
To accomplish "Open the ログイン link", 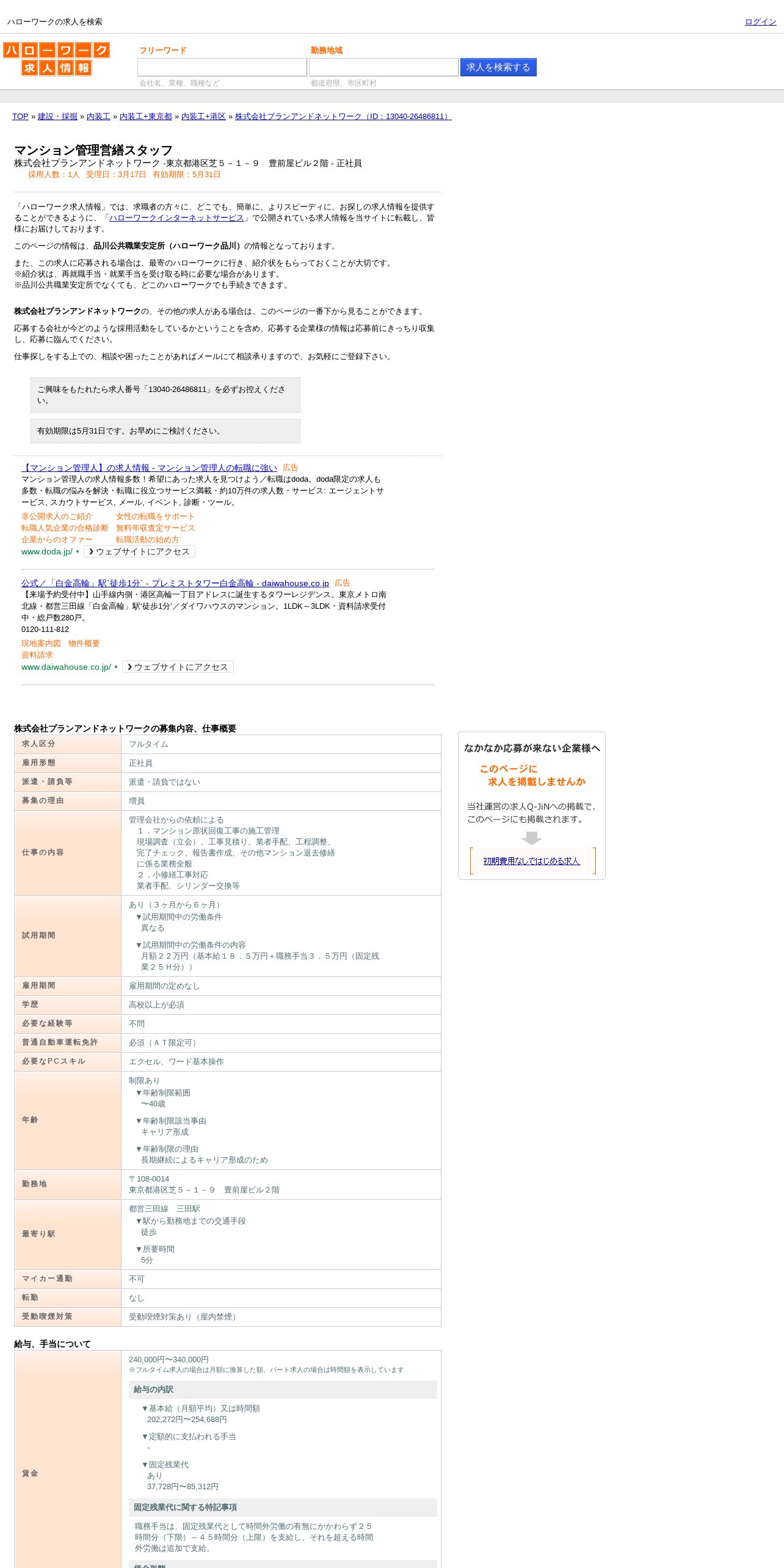I will click(x=760, y=21).
